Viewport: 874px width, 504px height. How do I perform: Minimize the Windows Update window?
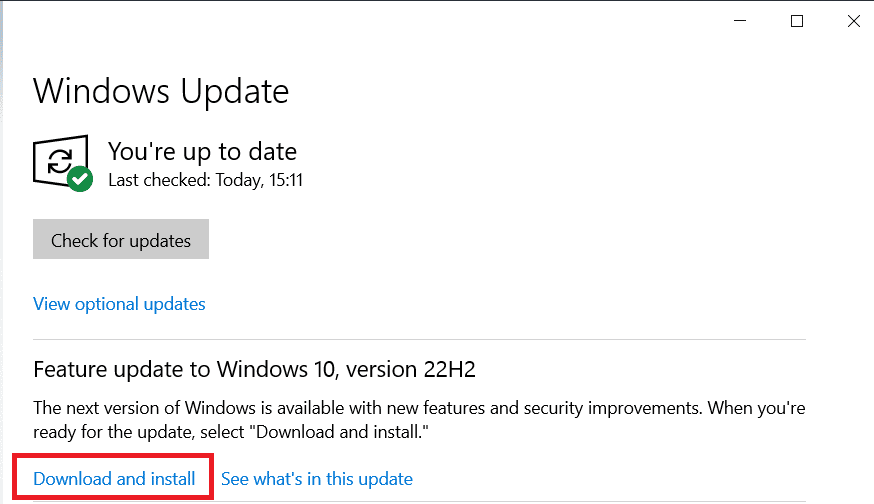[x=741, y=21]
